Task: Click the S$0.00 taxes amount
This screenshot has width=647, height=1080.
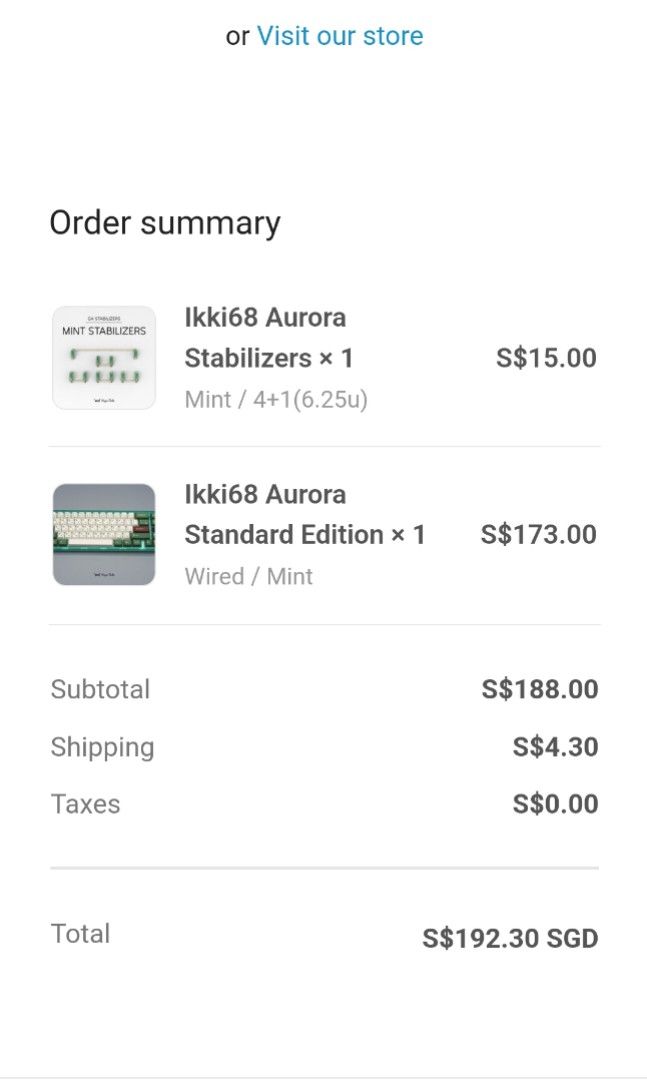Action: point(555,804)
